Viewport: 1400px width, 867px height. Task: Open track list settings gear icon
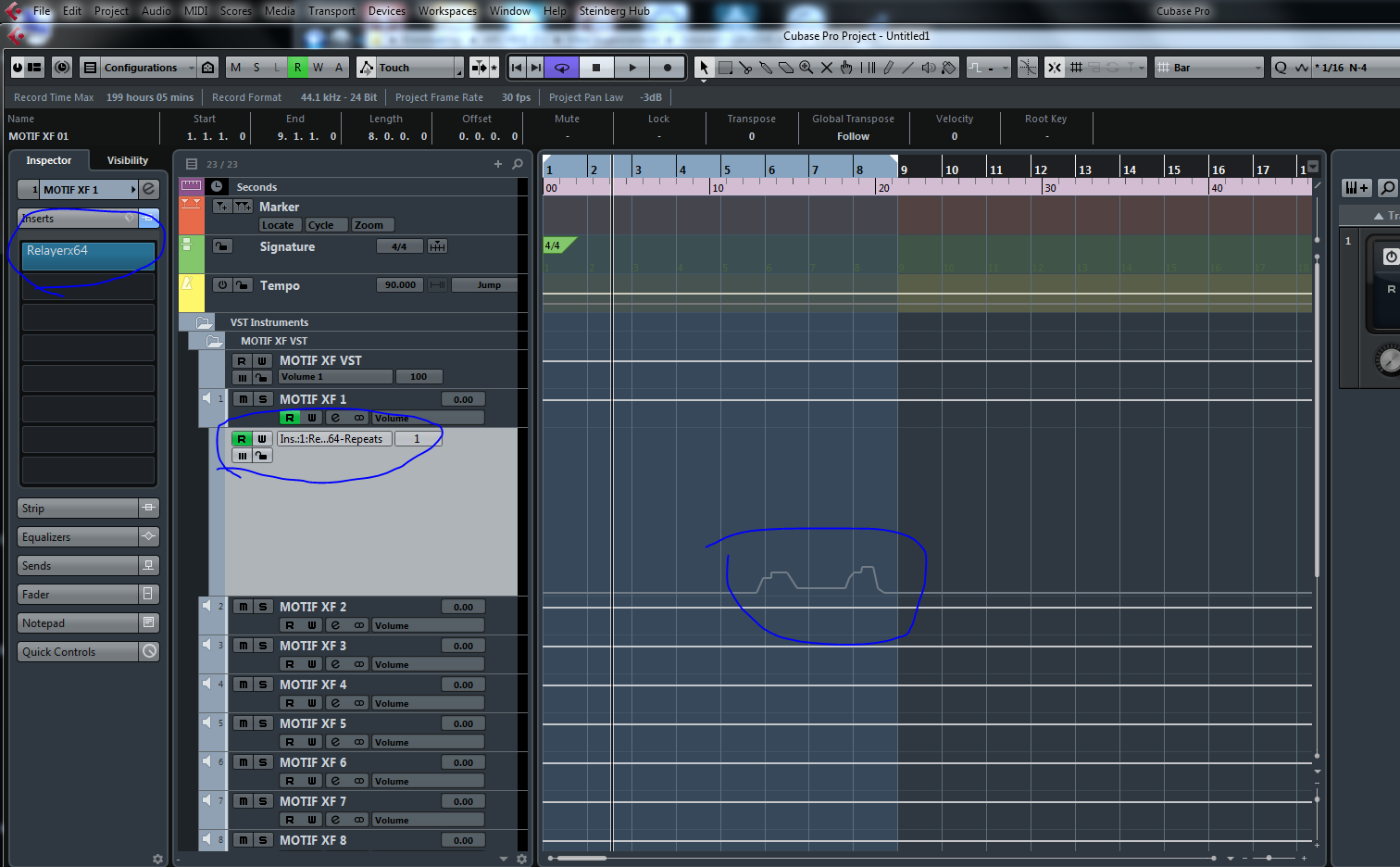tap(521, 859)
